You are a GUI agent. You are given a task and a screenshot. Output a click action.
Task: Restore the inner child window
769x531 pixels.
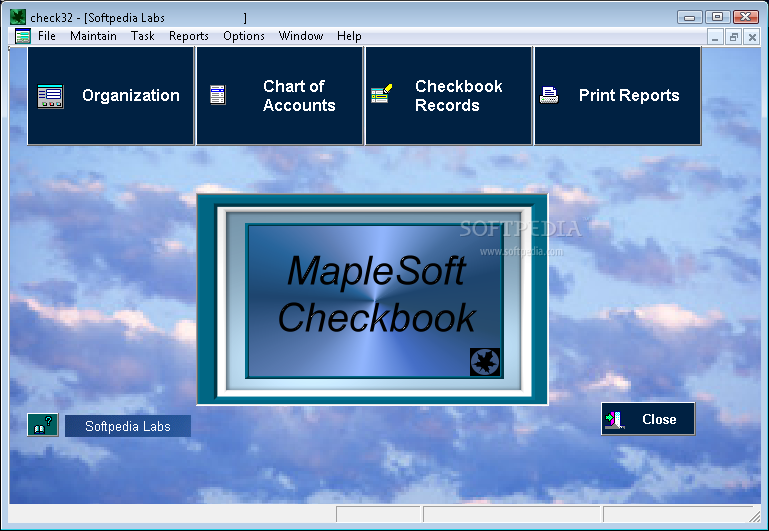click(734, 37)
